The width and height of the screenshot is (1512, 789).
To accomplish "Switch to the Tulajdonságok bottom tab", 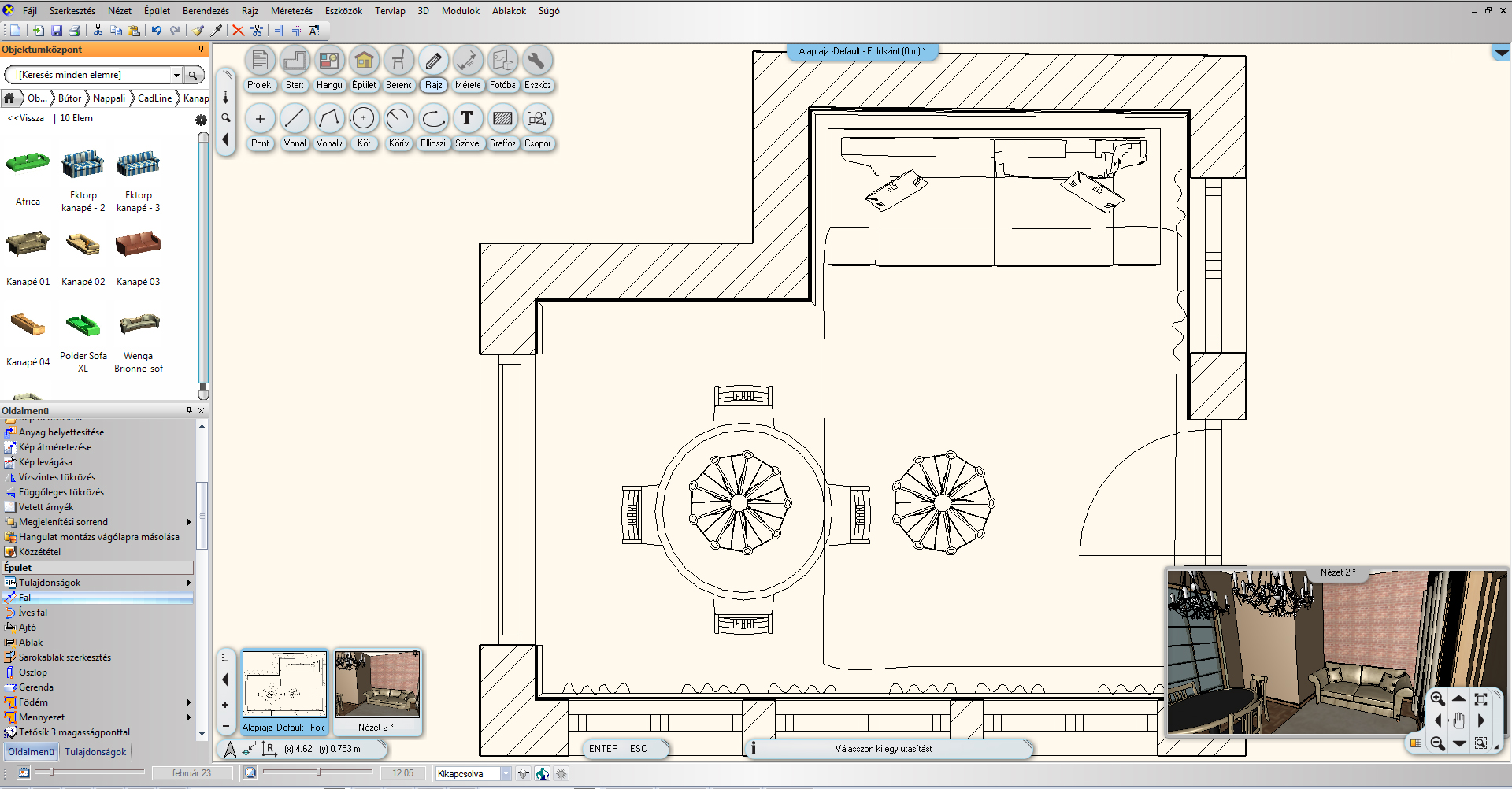I will click(x=95, y=752).
